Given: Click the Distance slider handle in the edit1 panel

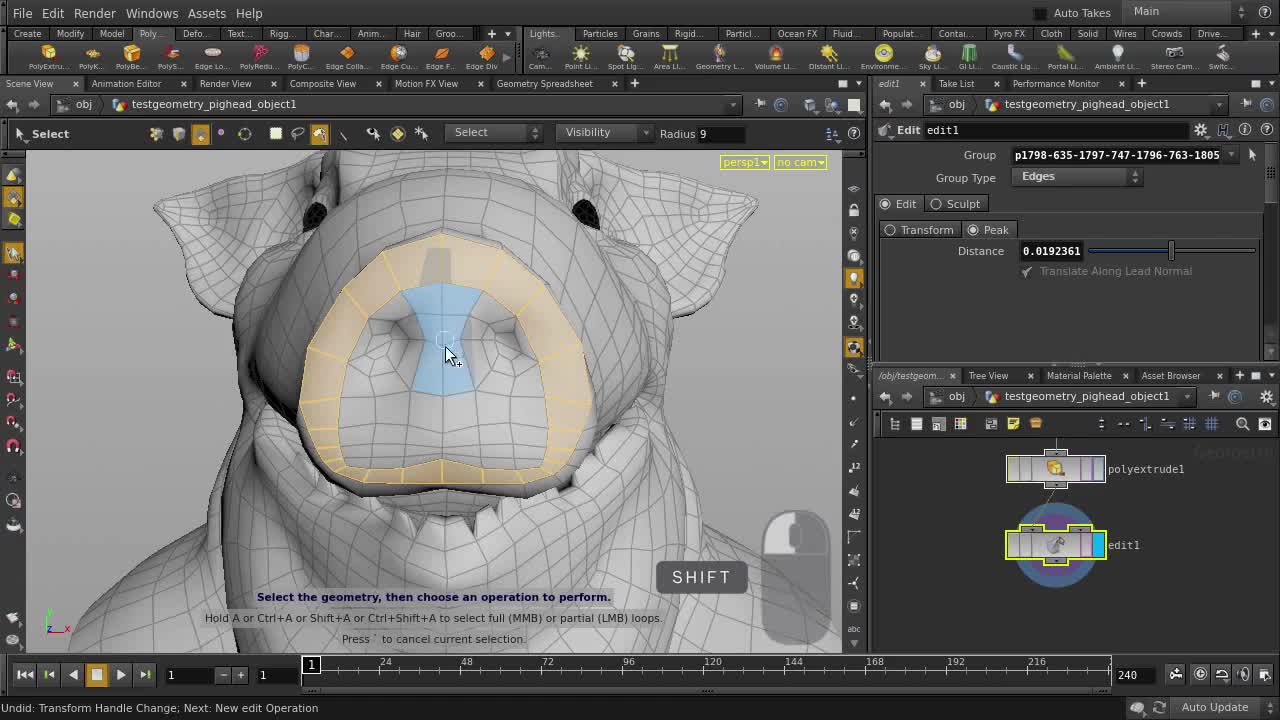Looking at the screenshot, I should tap(1171, 251).
